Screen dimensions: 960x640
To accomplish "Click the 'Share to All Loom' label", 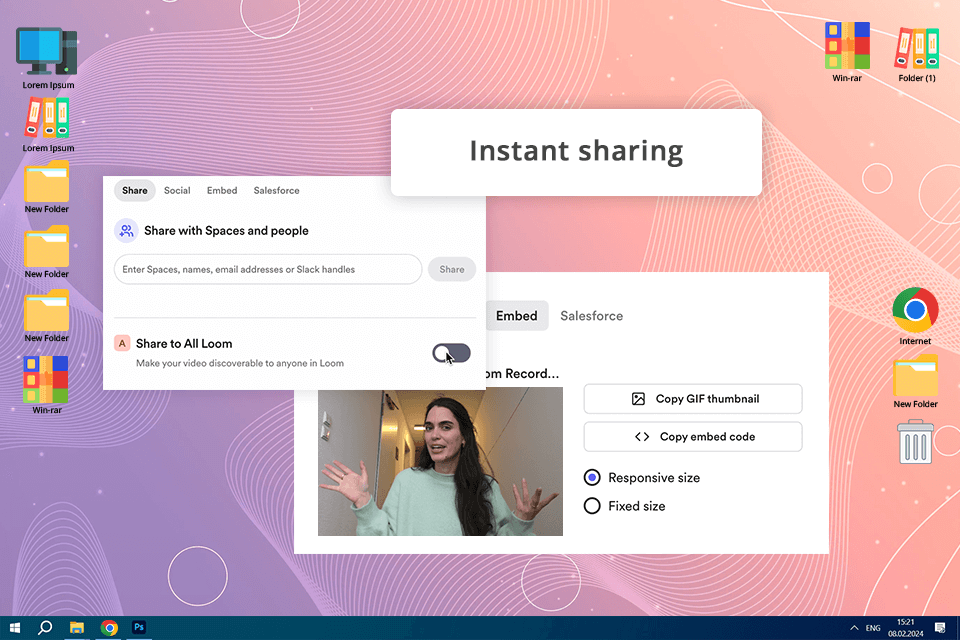I will [x=184, y=344].
